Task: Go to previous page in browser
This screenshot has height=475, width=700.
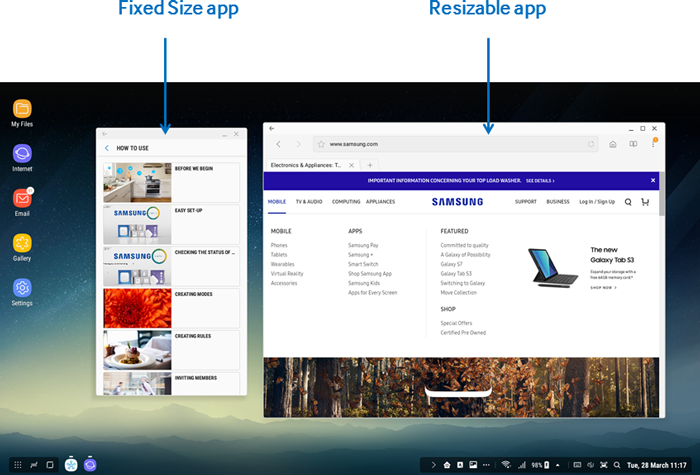Action: (279, 144)
